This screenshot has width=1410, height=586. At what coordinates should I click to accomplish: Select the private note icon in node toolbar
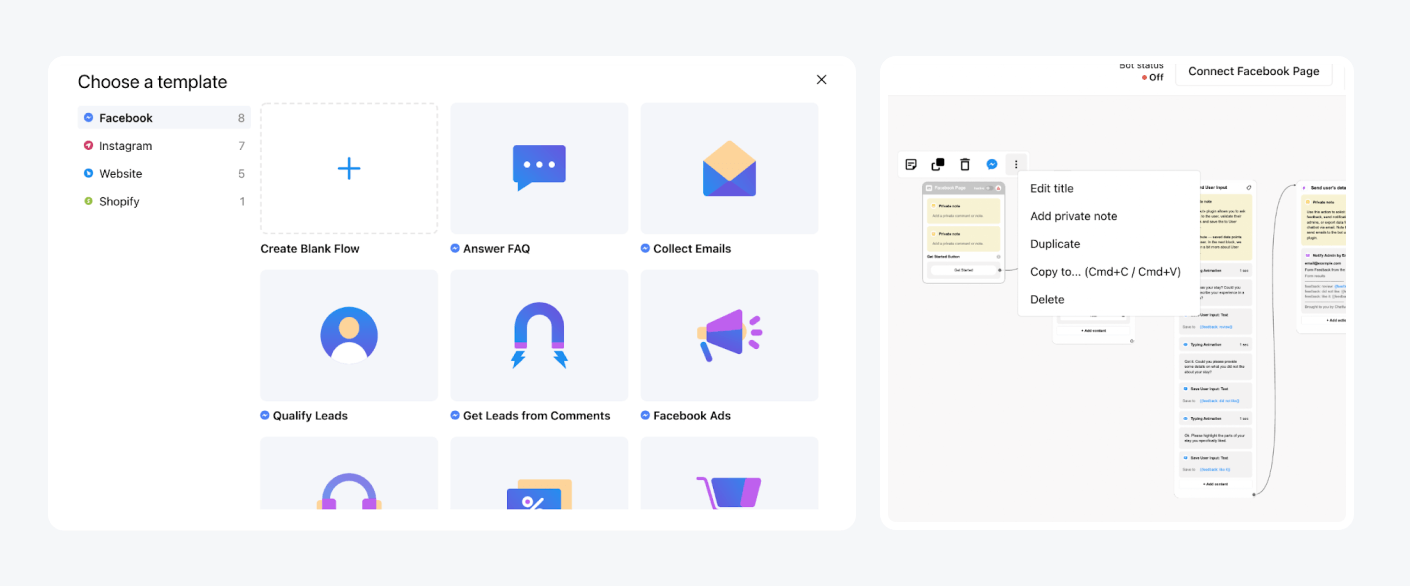coord(912,164)
